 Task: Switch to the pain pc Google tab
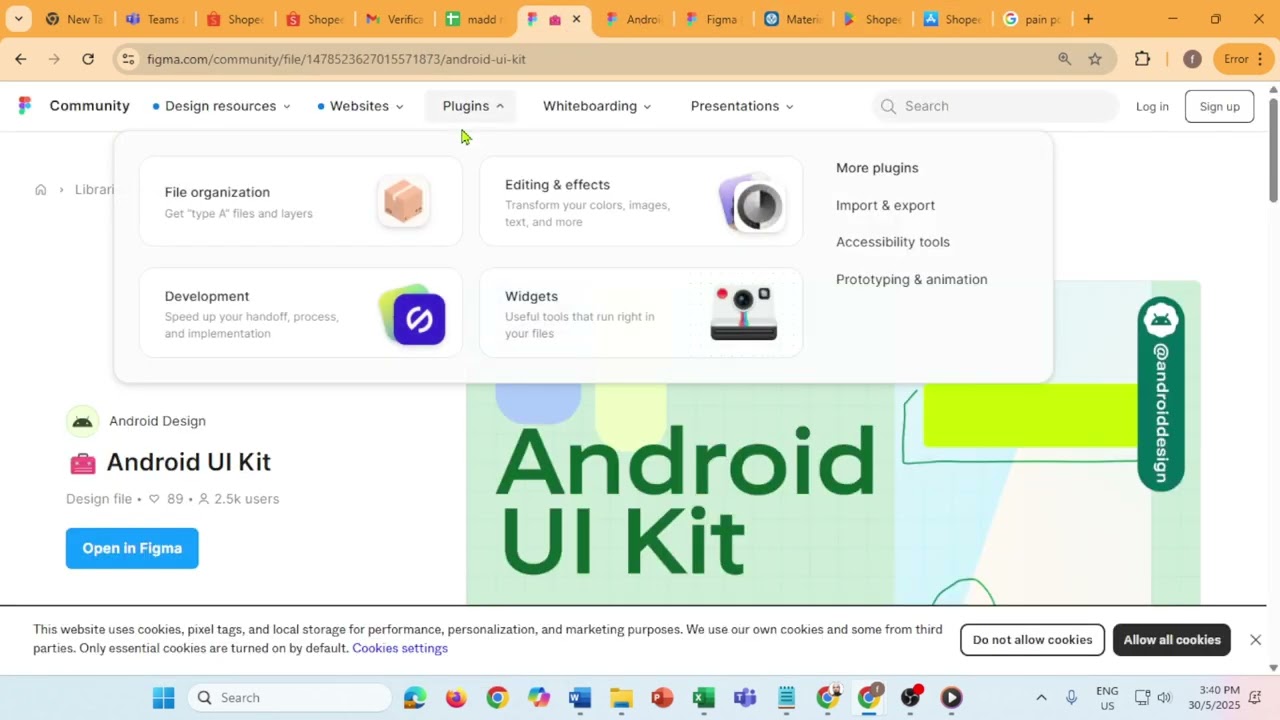pyautogui.click(x=1032, y=19)
